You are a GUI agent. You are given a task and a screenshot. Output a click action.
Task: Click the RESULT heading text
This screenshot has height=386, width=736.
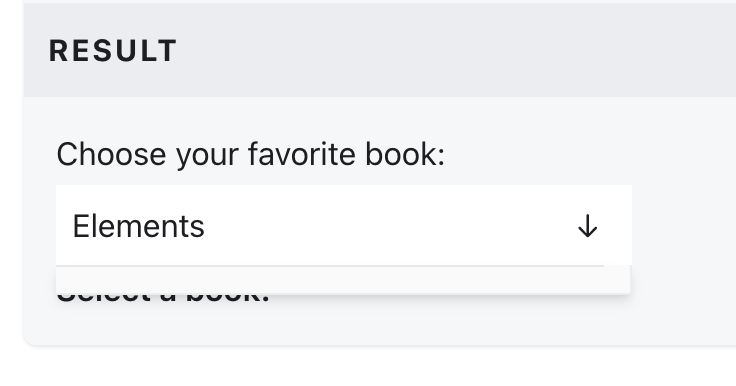113,51
